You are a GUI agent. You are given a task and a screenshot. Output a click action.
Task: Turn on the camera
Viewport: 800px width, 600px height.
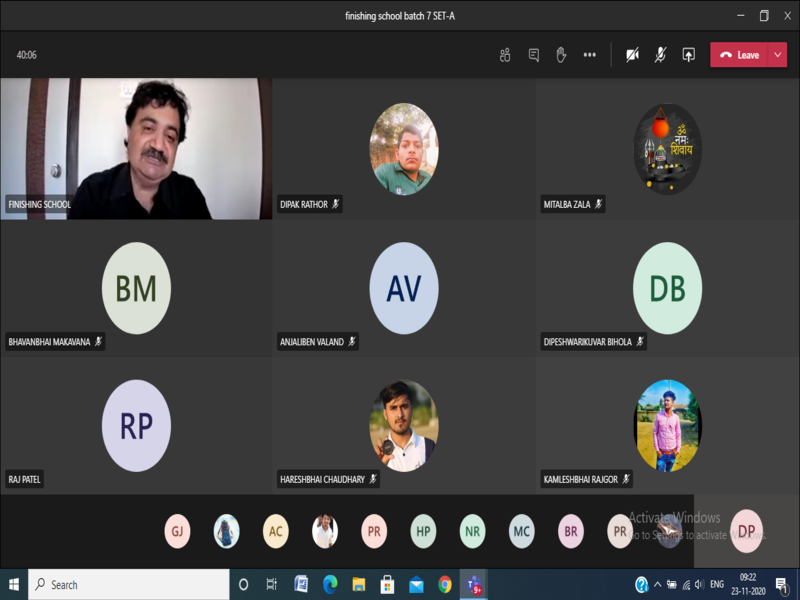[x=632, y=55]
